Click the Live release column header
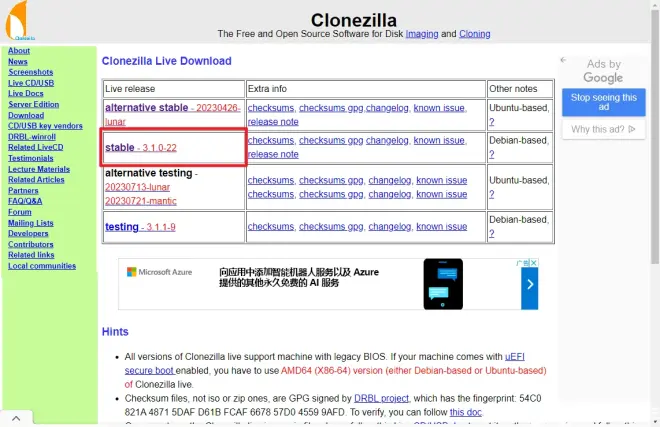This screenshot has height=427, width=660. (x=173, y=89)
